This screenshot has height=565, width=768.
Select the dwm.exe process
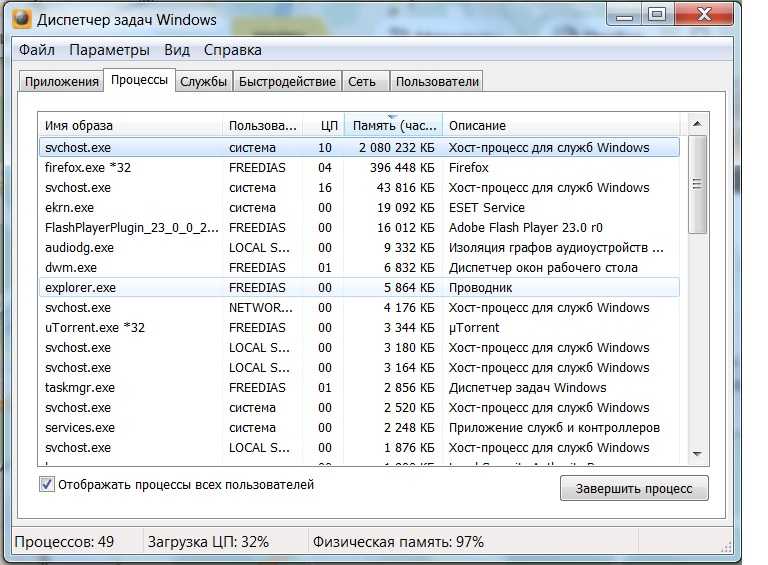[359, 268]
